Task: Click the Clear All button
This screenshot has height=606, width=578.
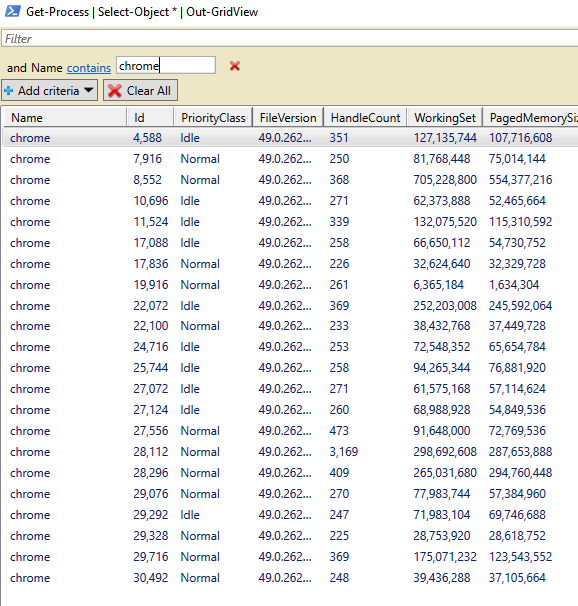Action: pos(140,90)
